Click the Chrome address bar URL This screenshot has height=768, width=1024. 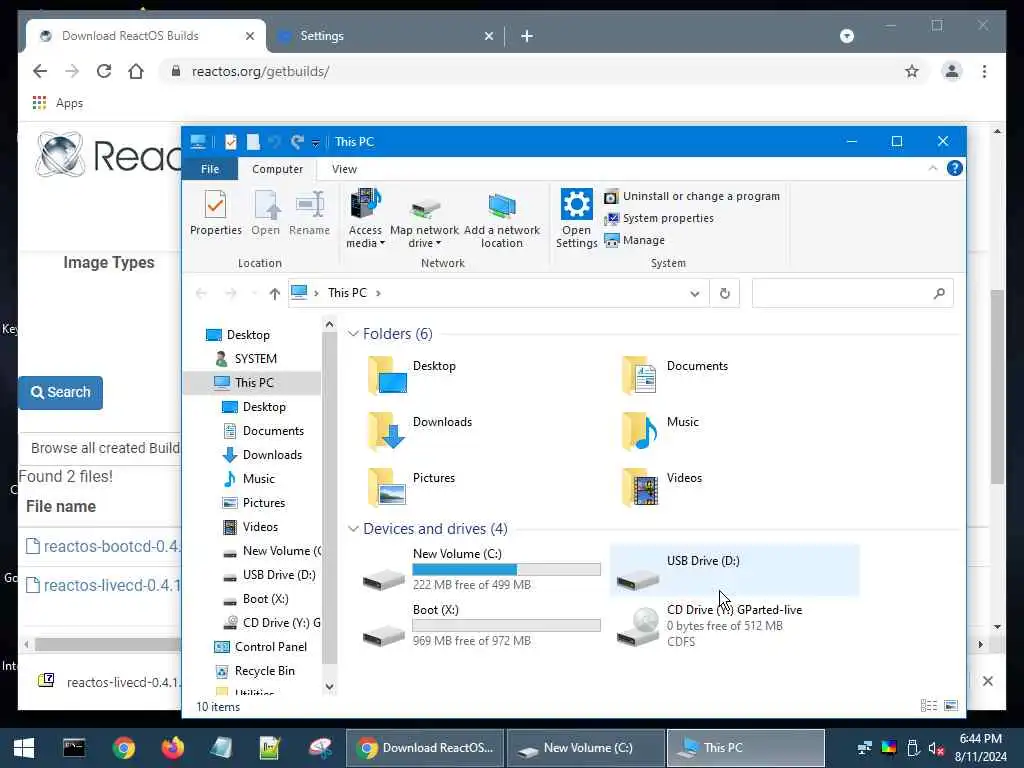coord(260,71)
